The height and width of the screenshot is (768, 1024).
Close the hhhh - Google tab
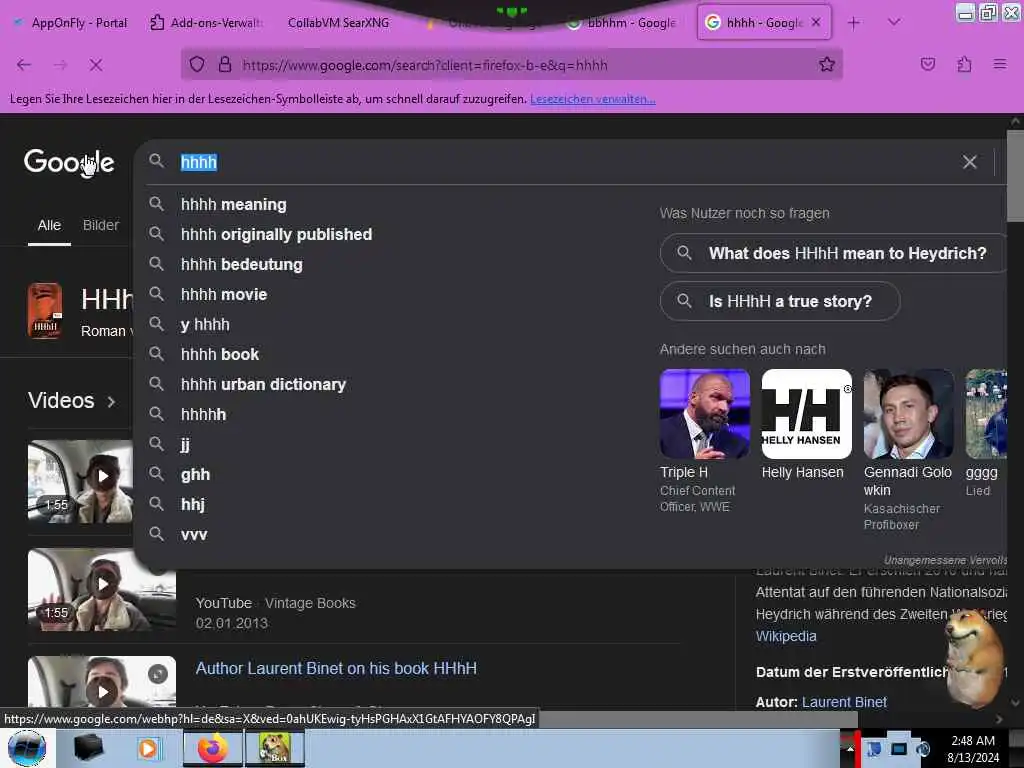[816, 22]
